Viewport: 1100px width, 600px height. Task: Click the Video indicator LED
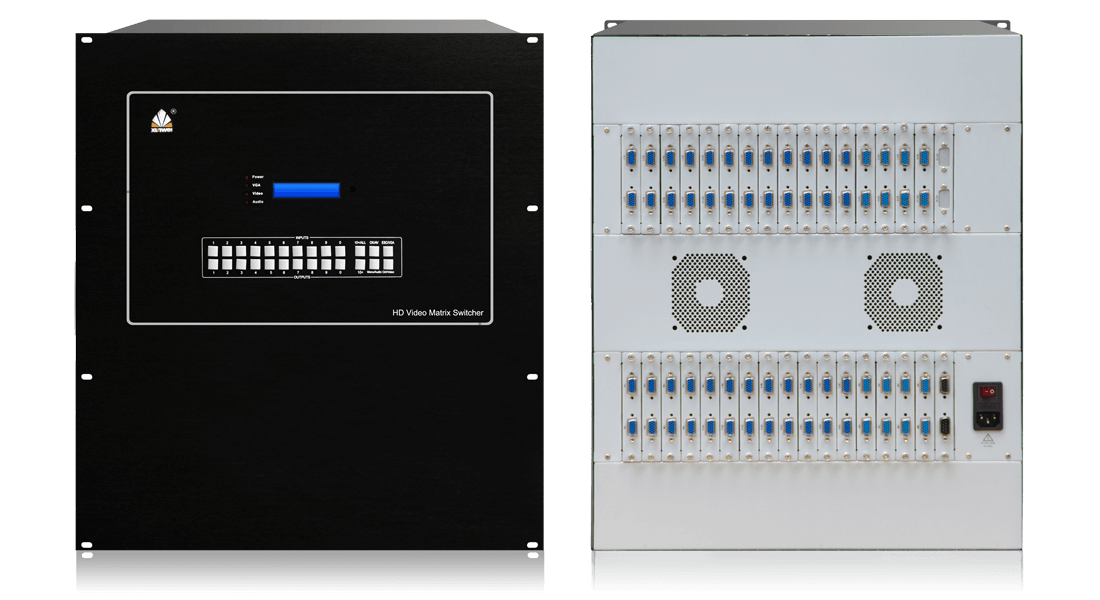(247, 193)
